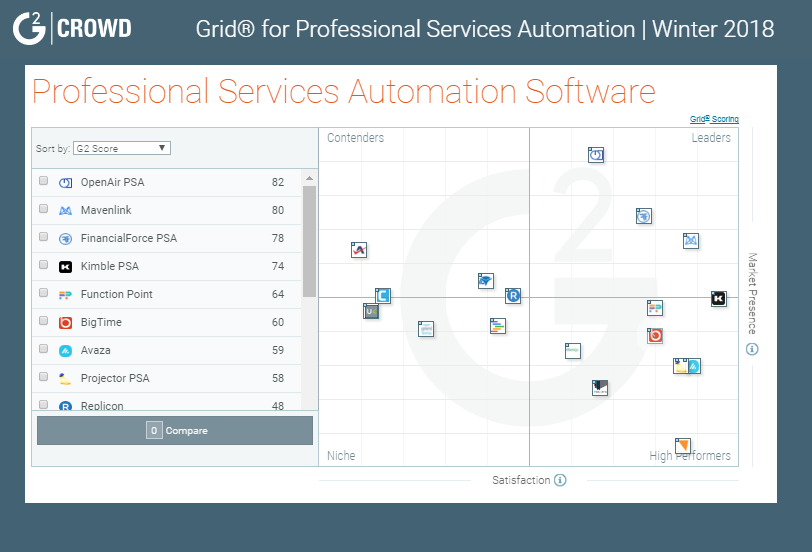Screen dimensions: 812x552
Task: Click the Kimble PSA logo in the list
Action: point(65,267)
